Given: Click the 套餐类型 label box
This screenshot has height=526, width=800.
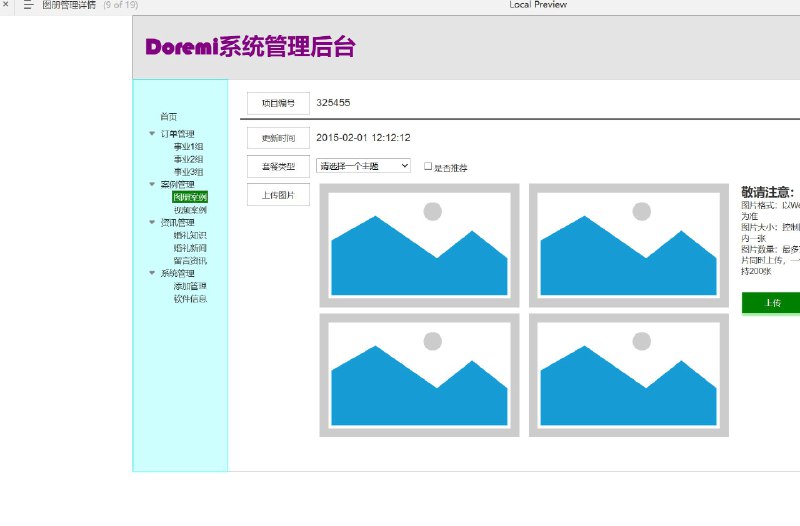Looking at the screenshot, I should [x=278, y=166].
